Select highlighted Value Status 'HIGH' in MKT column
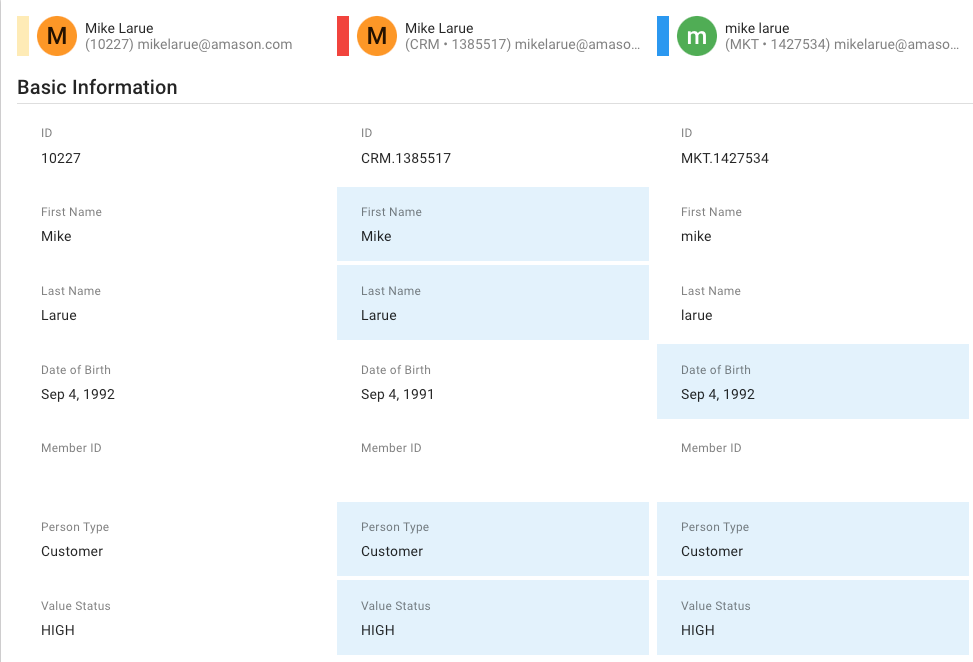Image resolution: width=973 pixels, height=662 pixels. [812, 617]
